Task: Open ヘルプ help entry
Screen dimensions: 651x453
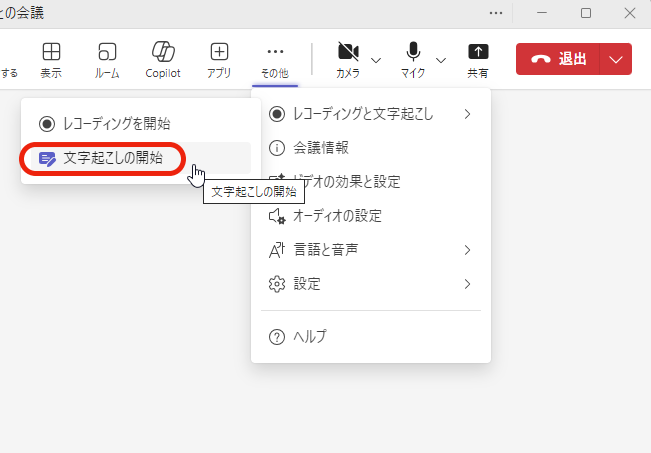Action: [x=371, y=337]
